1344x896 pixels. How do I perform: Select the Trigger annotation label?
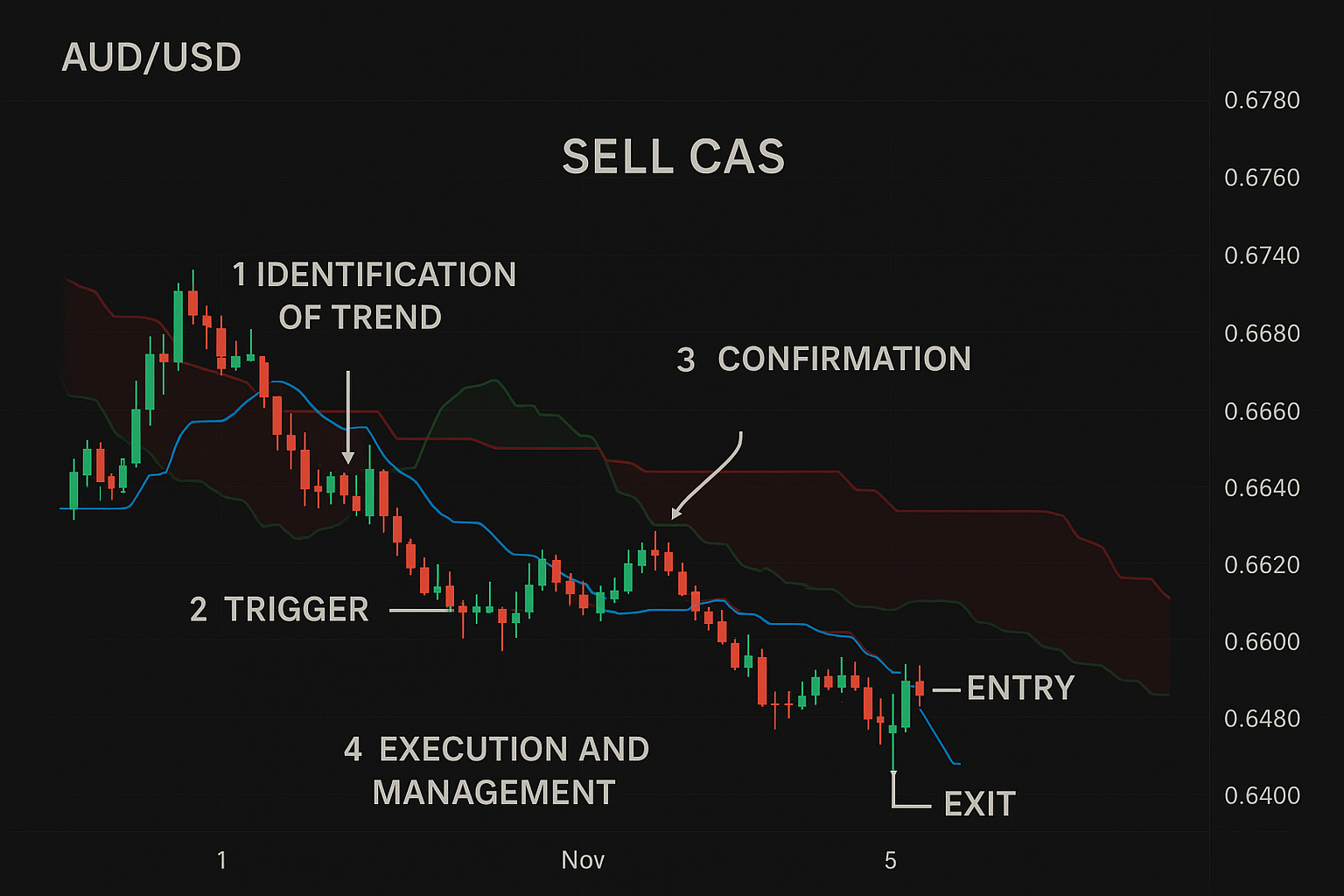(279, 610)
